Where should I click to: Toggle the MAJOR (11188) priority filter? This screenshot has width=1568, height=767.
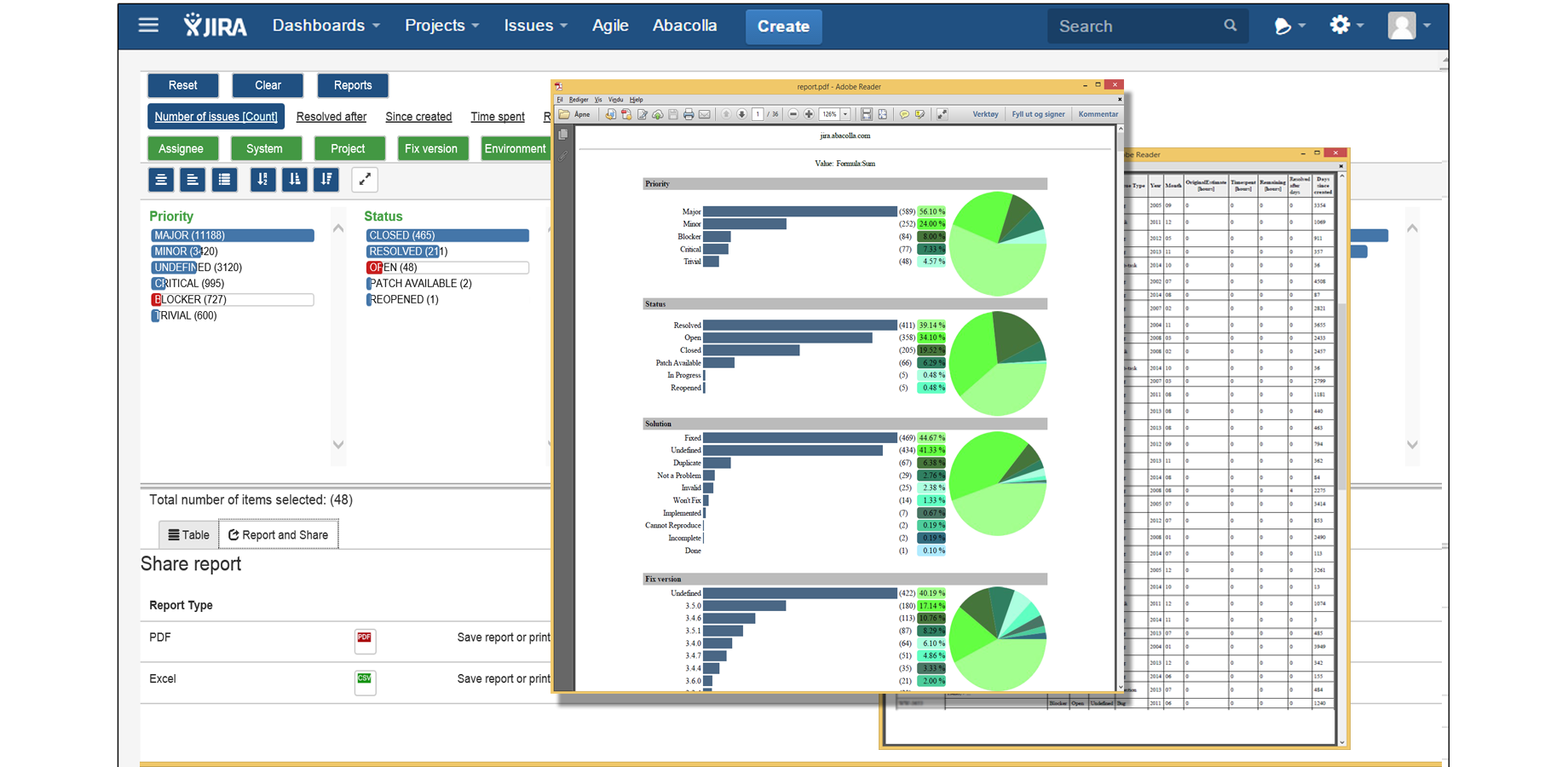(x=232, y=235)
